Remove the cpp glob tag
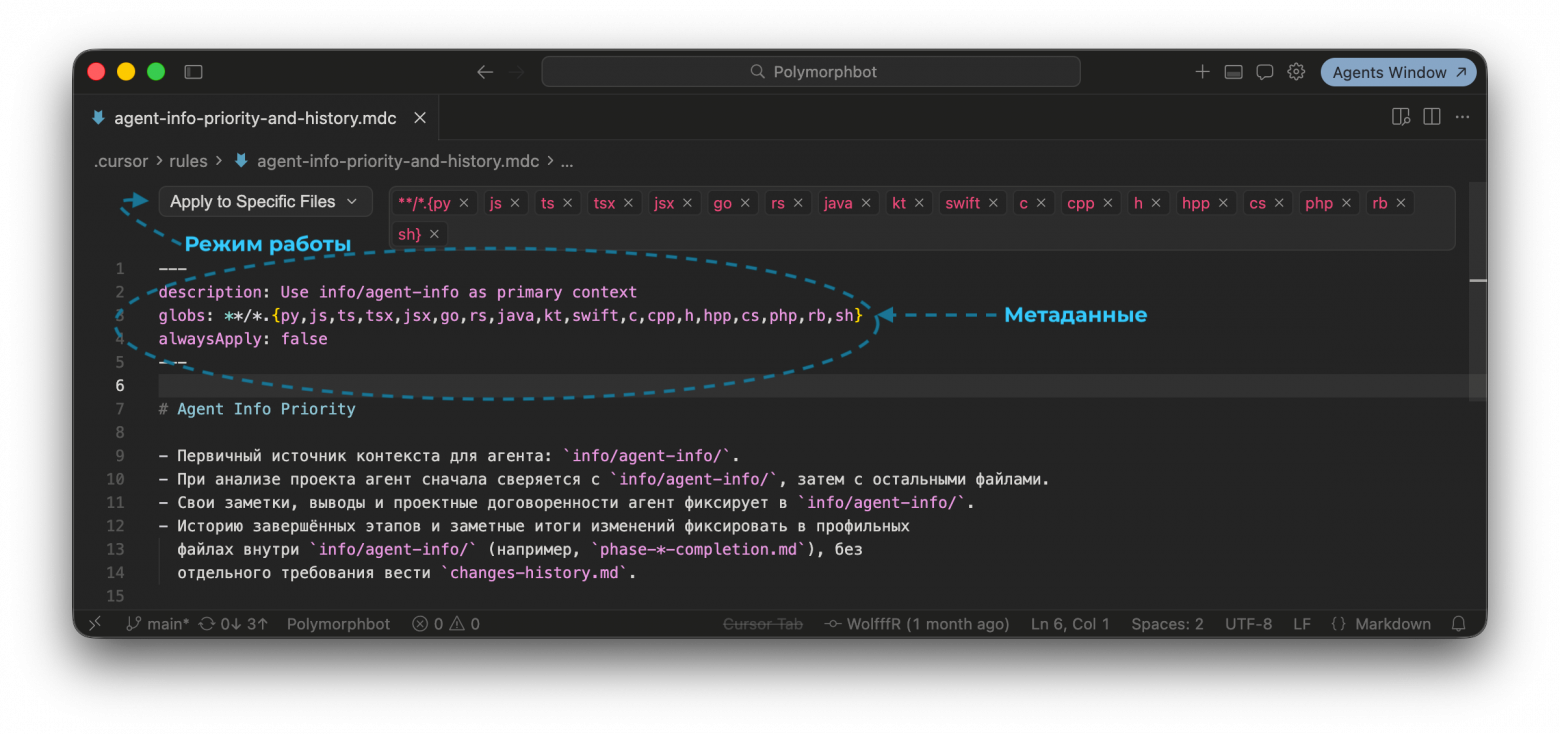 click(1108, 203)
